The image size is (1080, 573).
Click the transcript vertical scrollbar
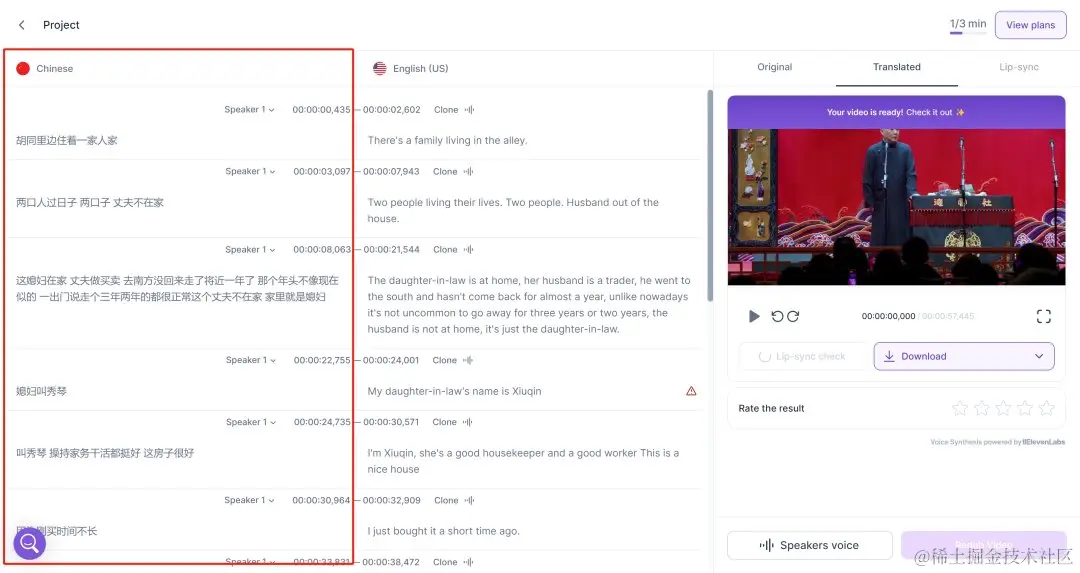709,196
